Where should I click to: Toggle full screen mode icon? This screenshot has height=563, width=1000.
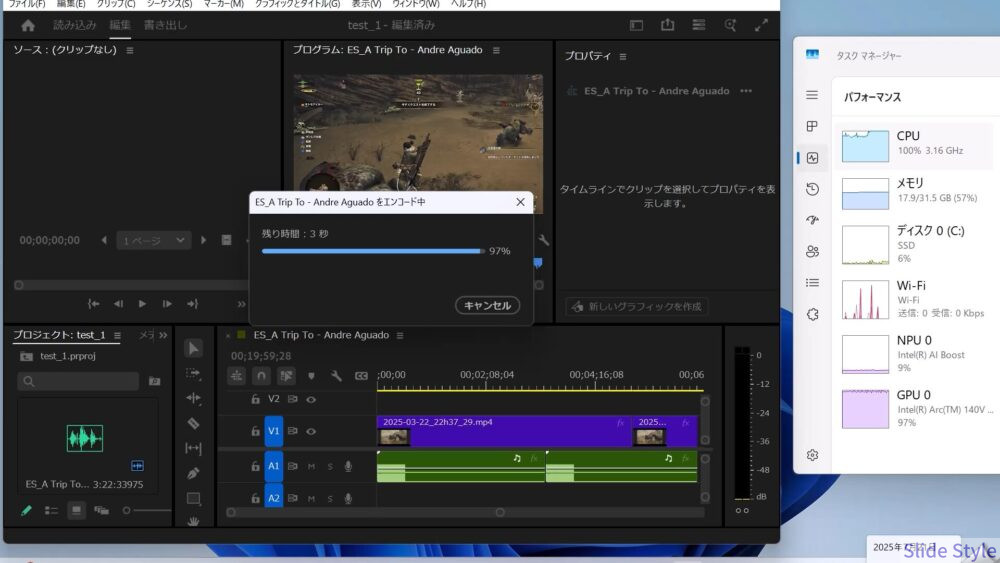pyautogui.click(x=761, y=26)
